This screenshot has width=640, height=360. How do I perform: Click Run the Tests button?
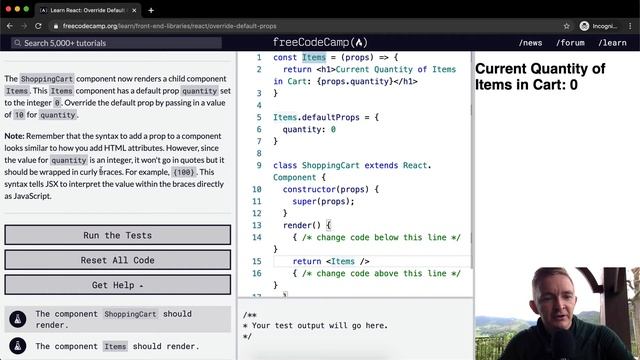point(118,235)
